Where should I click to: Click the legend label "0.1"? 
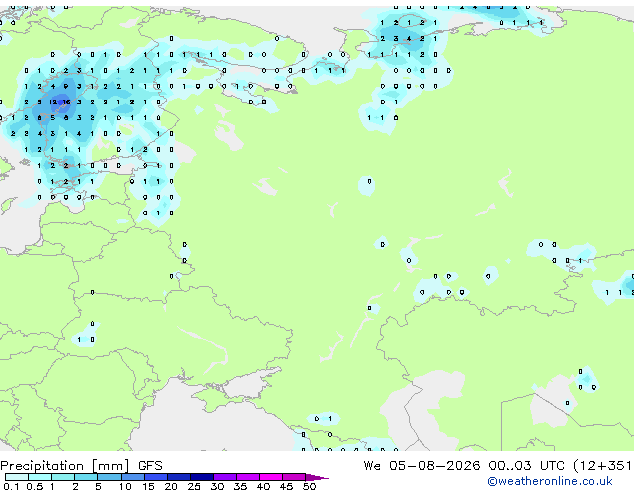pos(11,486)
